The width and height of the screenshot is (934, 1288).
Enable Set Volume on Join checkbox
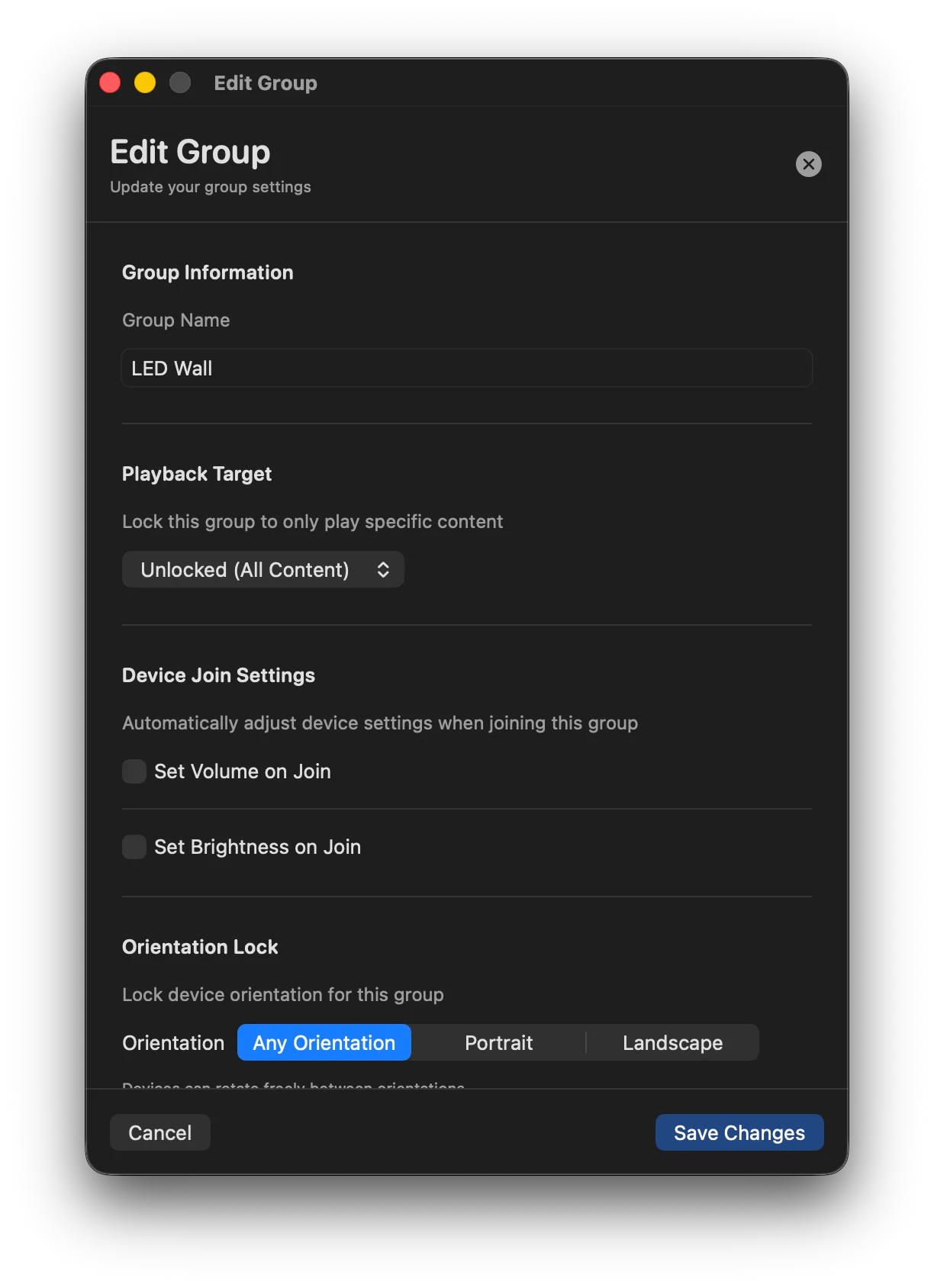(134, 771)
